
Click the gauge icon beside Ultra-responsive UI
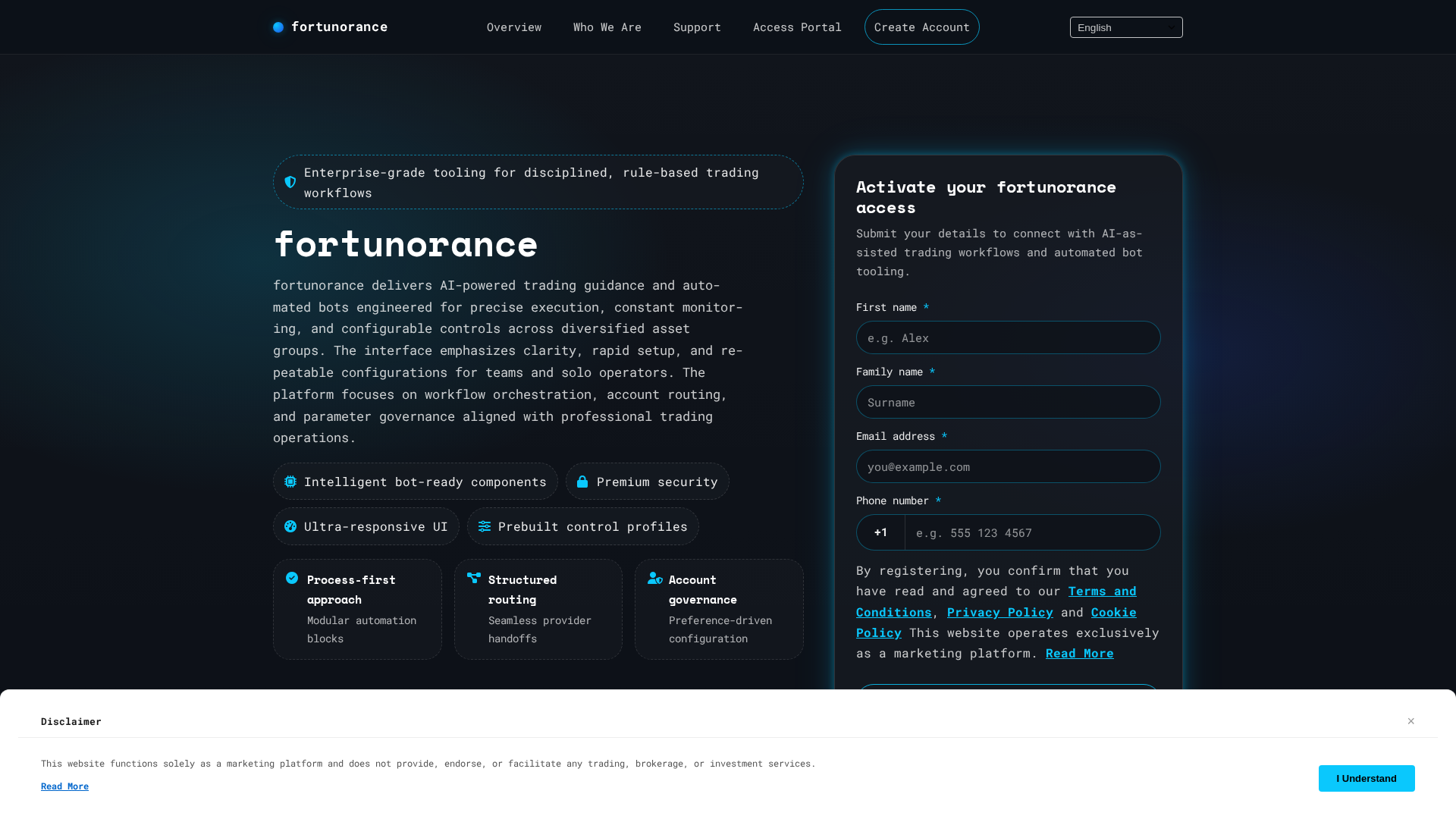(290, 526)
